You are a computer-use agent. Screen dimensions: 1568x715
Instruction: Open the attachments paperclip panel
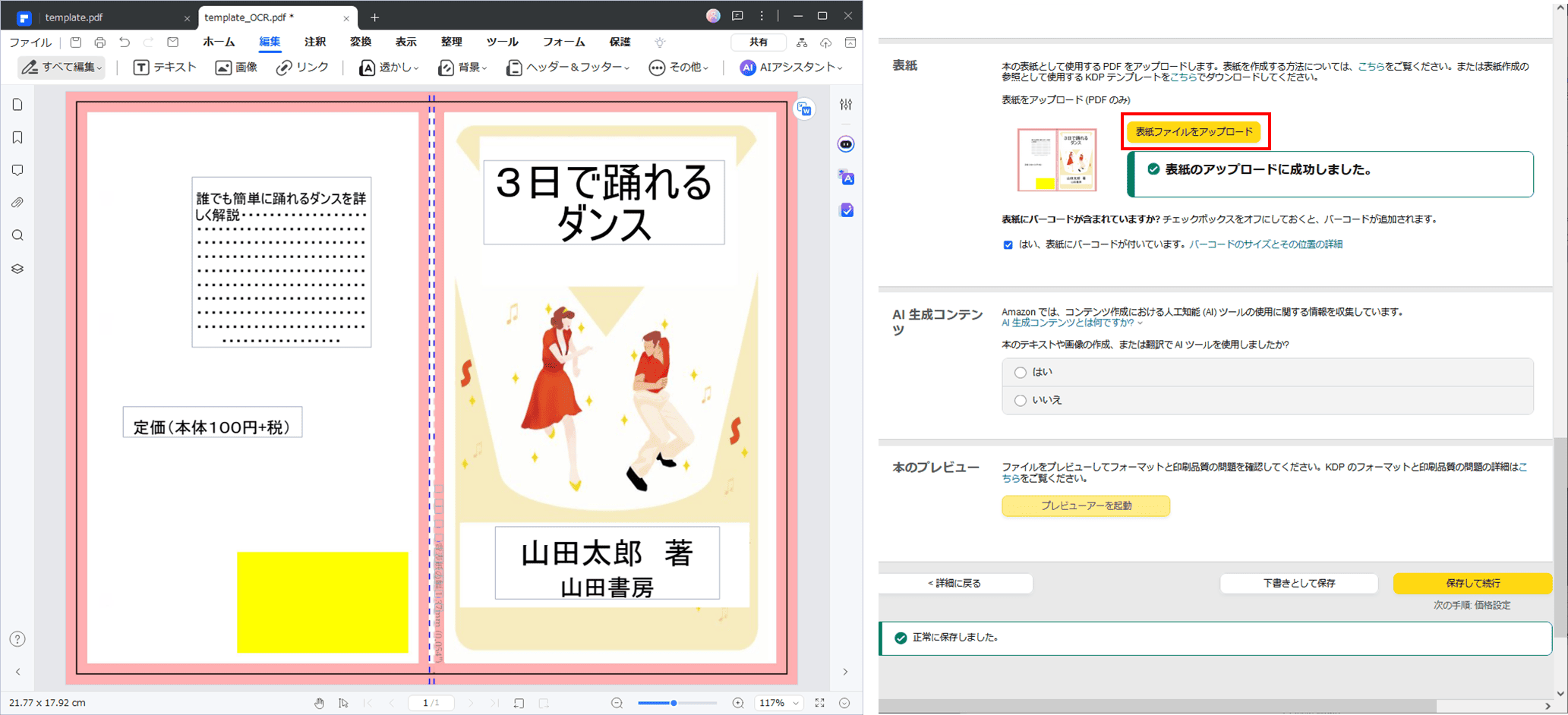pos(17,203)
